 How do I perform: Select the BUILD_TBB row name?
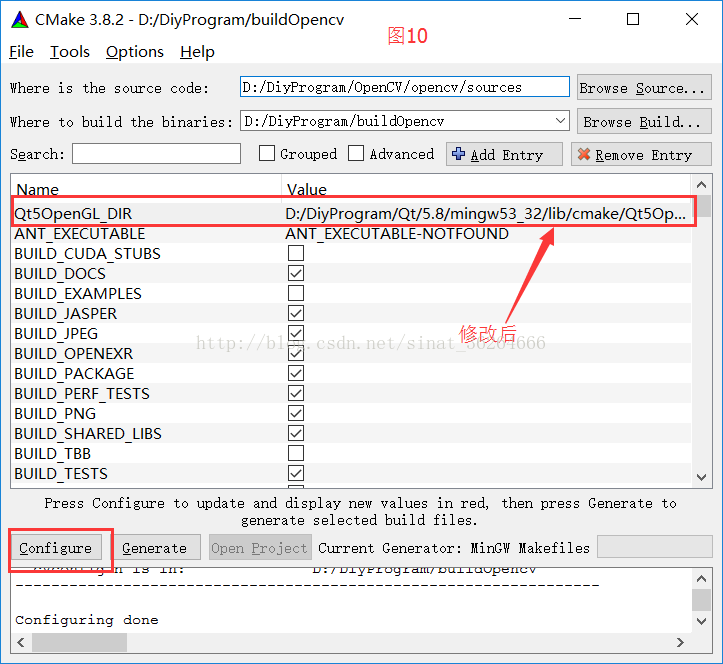(52, 454)
